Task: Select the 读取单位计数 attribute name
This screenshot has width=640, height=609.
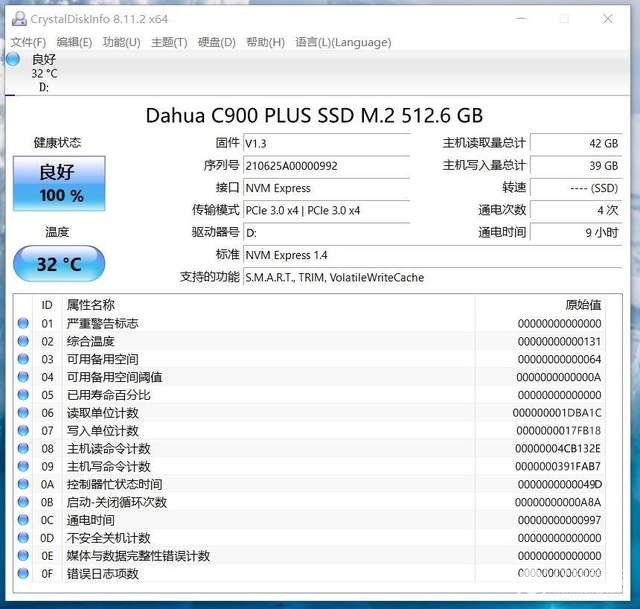Action: tap(103, 413)
